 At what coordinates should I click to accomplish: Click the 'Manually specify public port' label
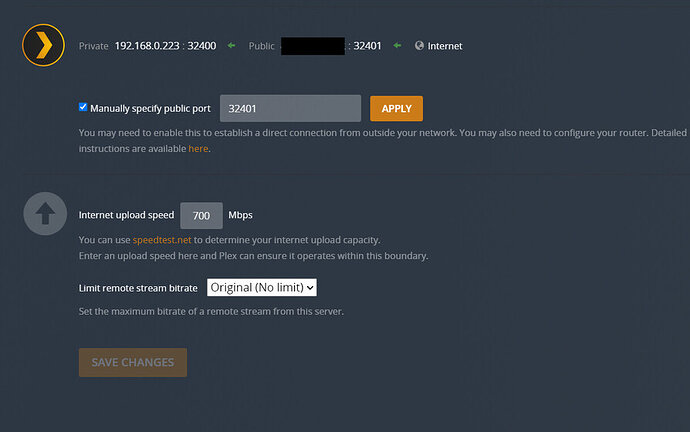[x=150, y=109]
